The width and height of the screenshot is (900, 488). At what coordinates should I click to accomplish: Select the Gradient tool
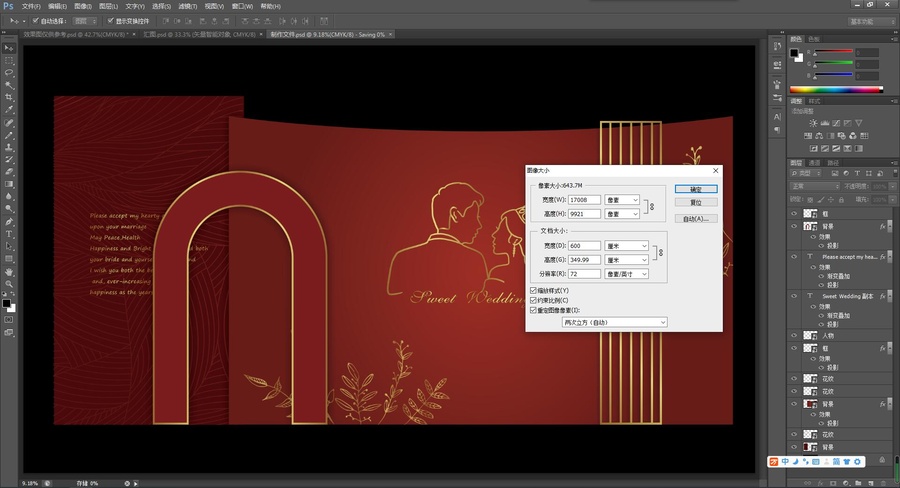point(9,184)
